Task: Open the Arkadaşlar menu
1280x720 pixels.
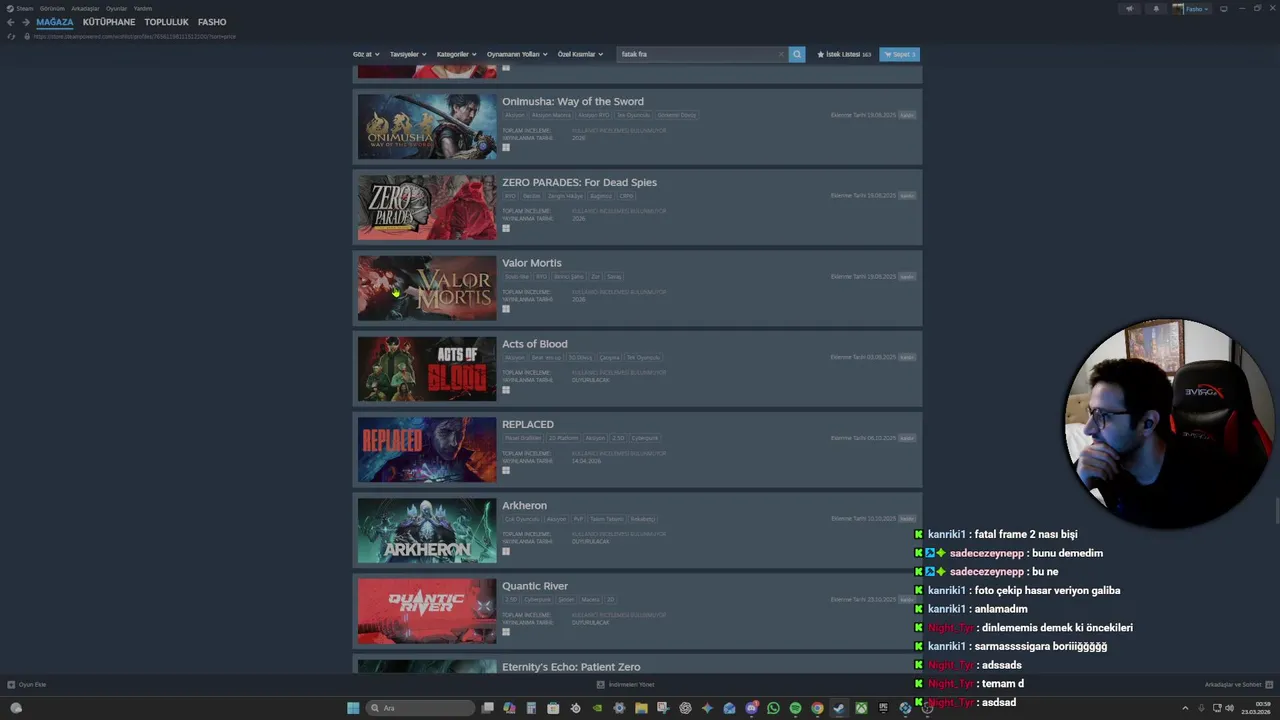Action: click(x=85, y=8)
